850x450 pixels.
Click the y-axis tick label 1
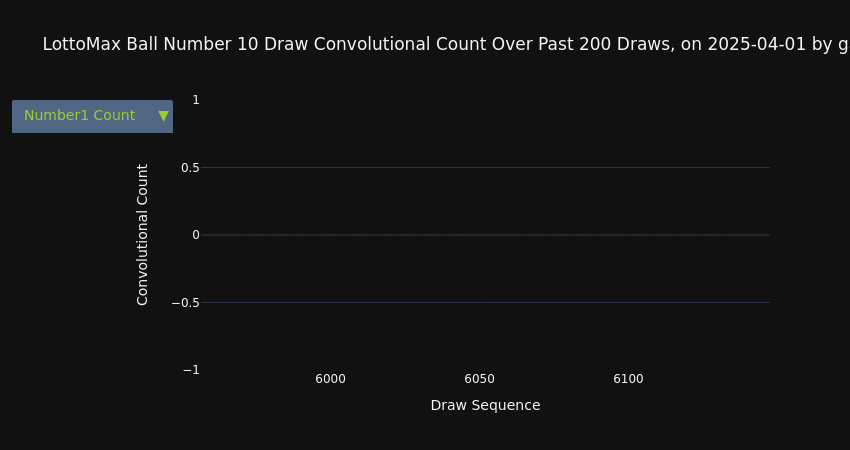coord(196,100)
